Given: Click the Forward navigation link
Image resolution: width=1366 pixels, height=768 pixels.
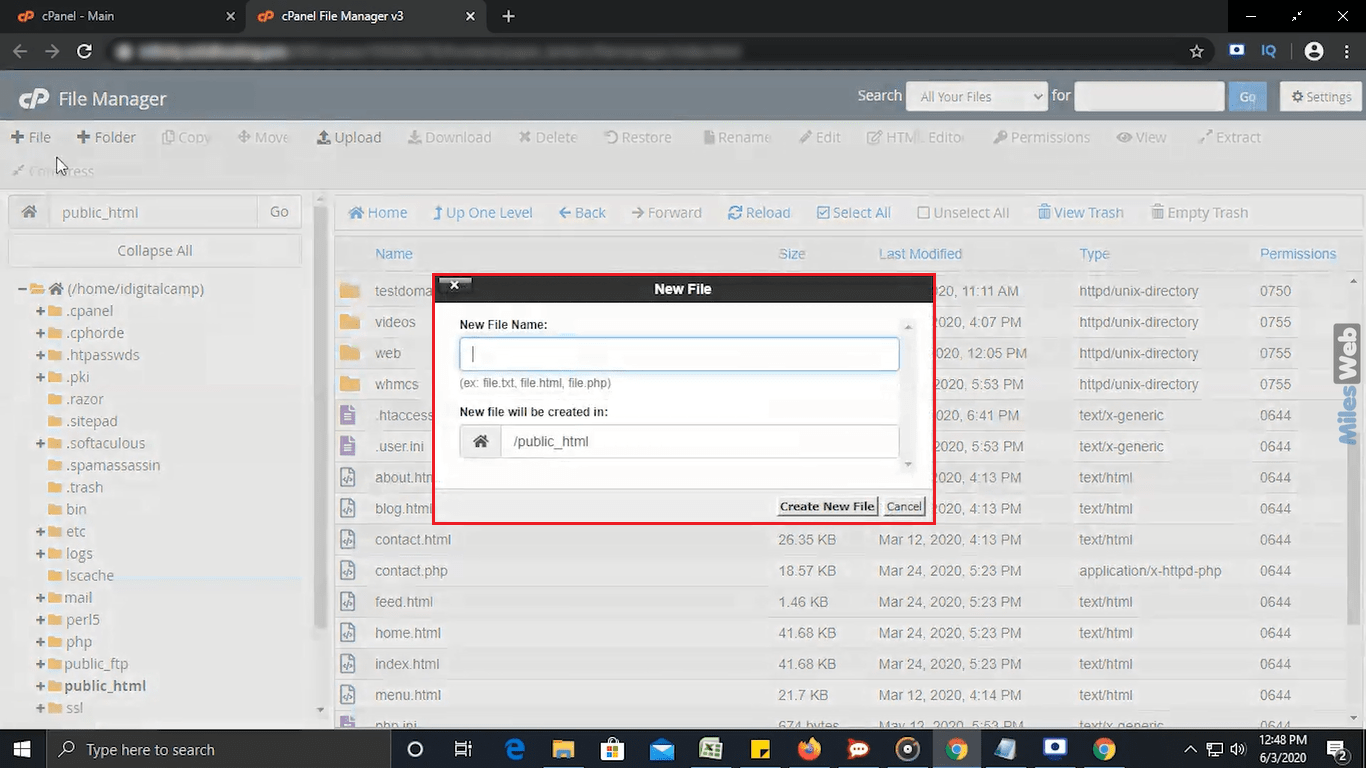Looking at the screenshot, I should pos(667,212).
